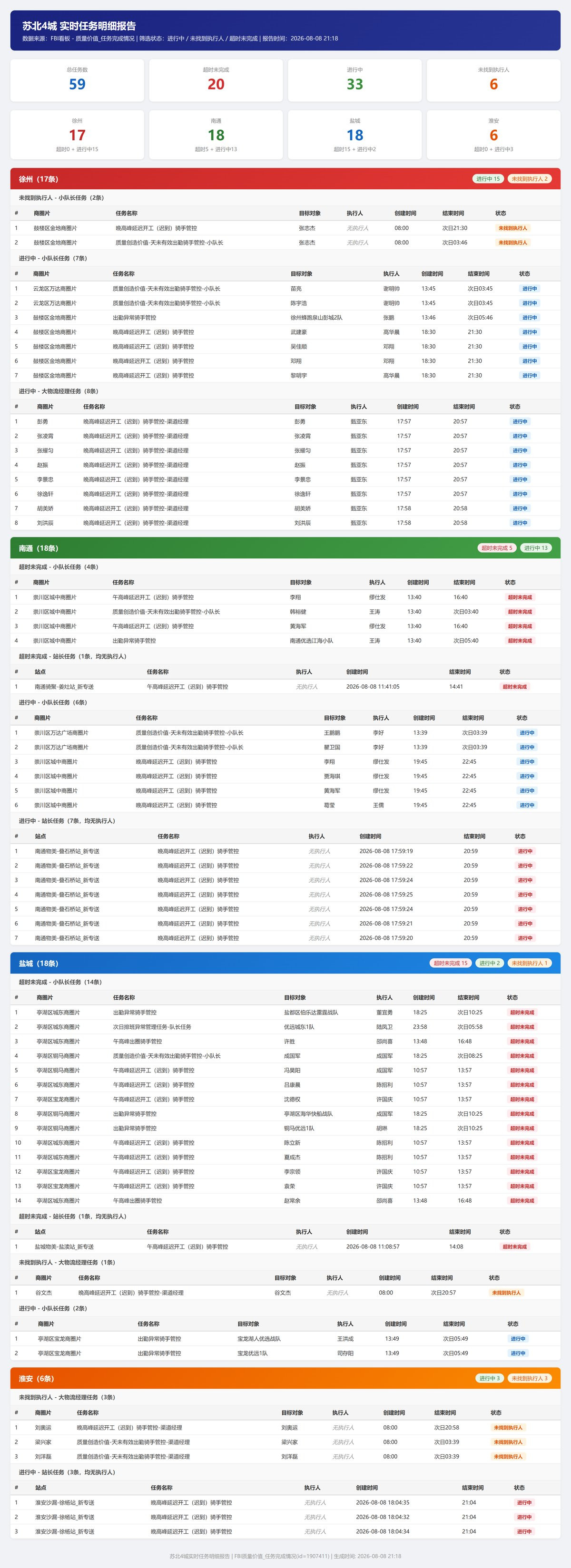This screenshot has height=1568, width=571.
Task: Click subsection heading 进行中 - 小队长任务（6条）
Action: (53, 702)
